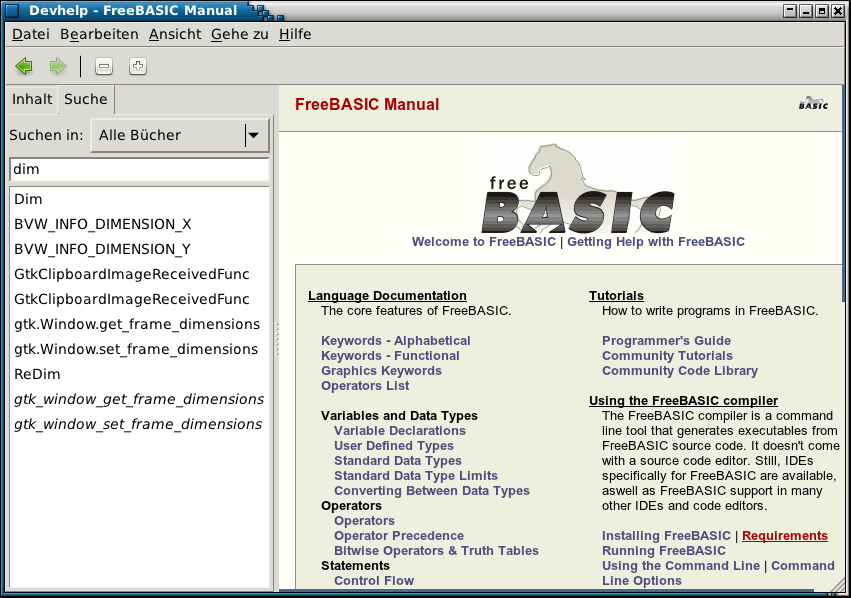Open Getting Help with FreeBASIC link
Screen dimensions: 851x598
656,241
